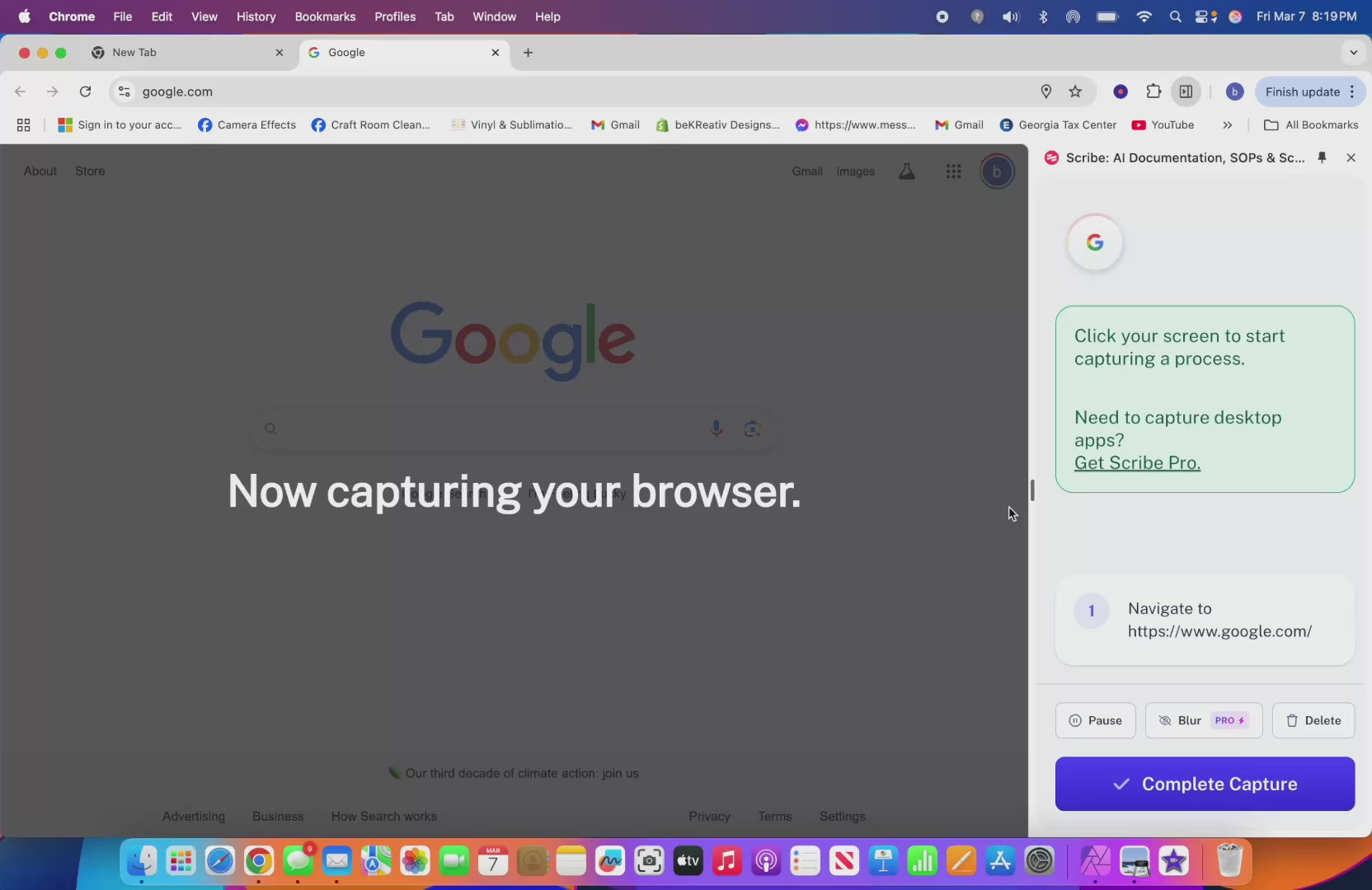Viewport: 1372px width, 890px height.
Task: Toggle the Chrome side panel icon
Action: [1186, 91]
